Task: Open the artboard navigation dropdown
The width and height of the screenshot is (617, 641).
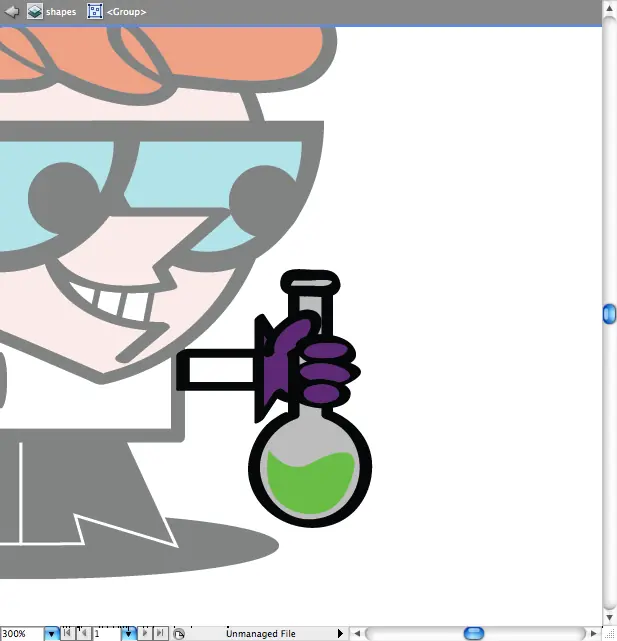Action: (128, 634)
